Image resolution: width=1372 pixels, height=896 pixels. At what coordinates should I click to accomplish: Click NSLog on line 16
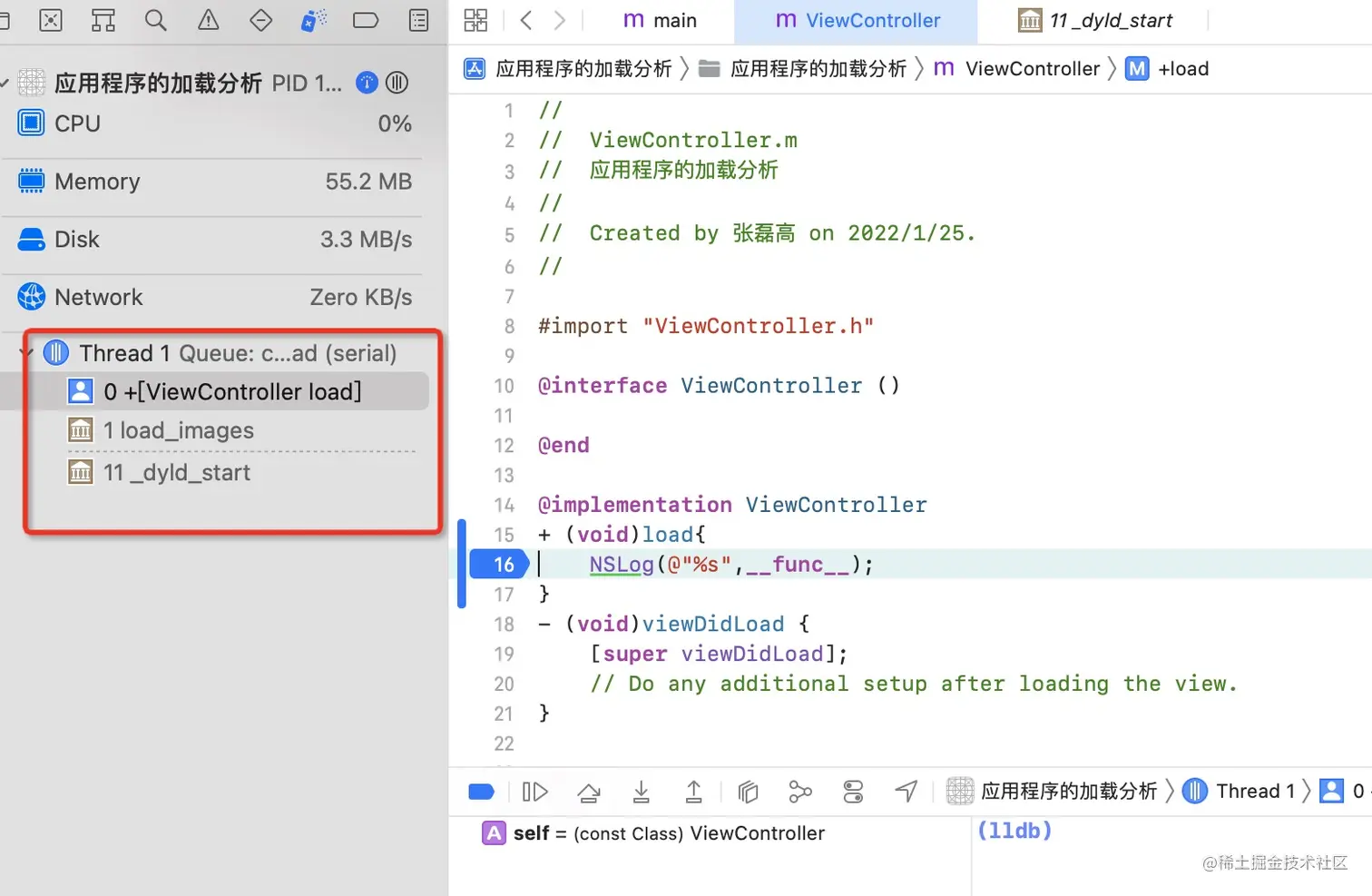(622, 565)
